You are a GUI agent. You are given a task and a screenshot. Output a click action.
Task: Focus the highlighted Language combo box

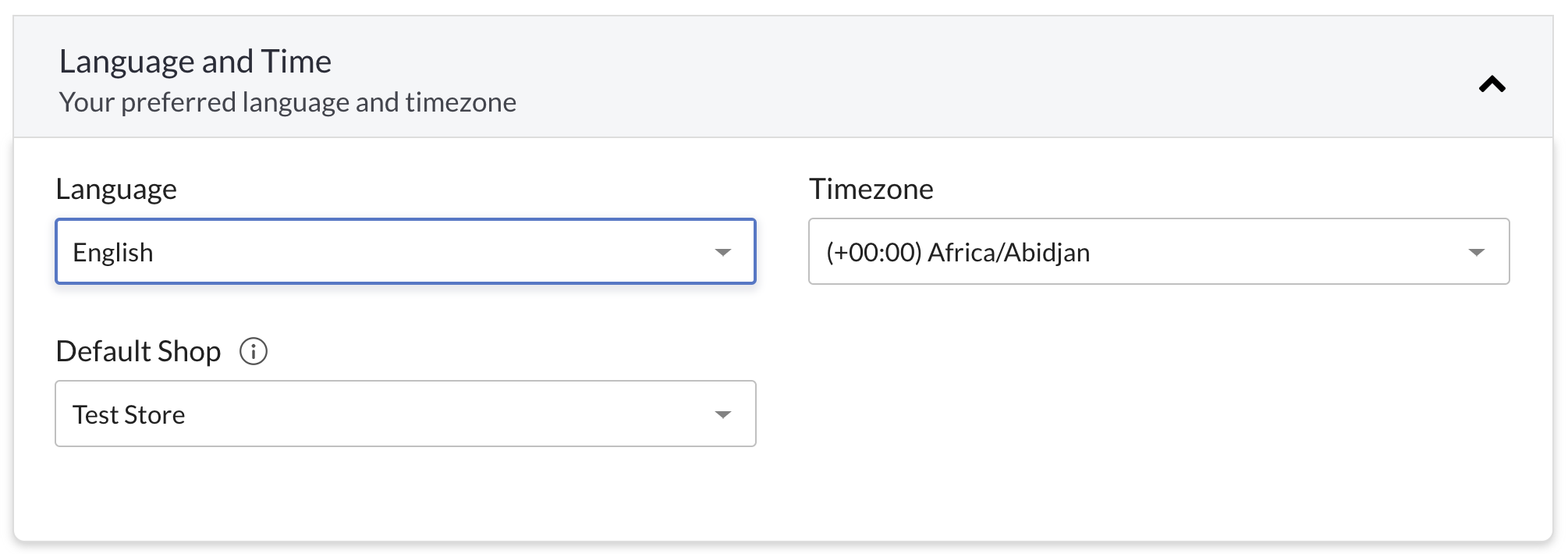click(x=406, y=251)
